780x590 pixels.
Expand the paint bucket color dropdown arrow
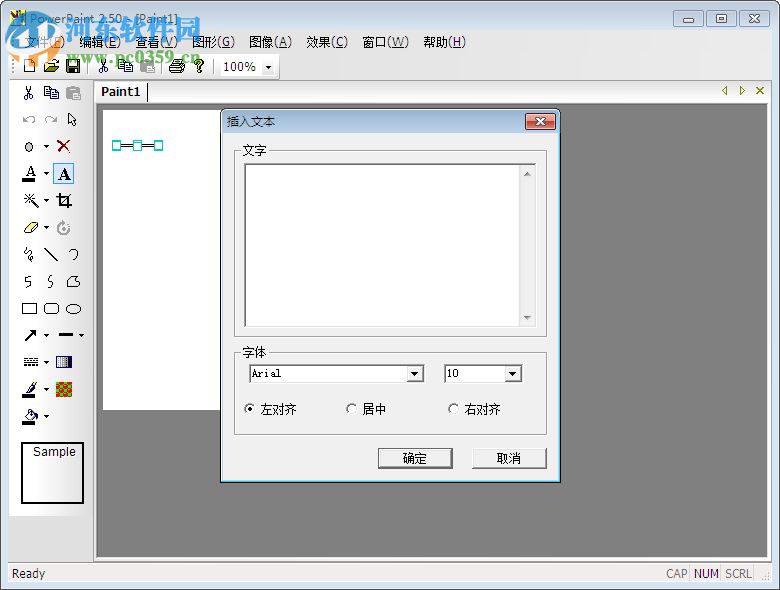tap(46, 416)
